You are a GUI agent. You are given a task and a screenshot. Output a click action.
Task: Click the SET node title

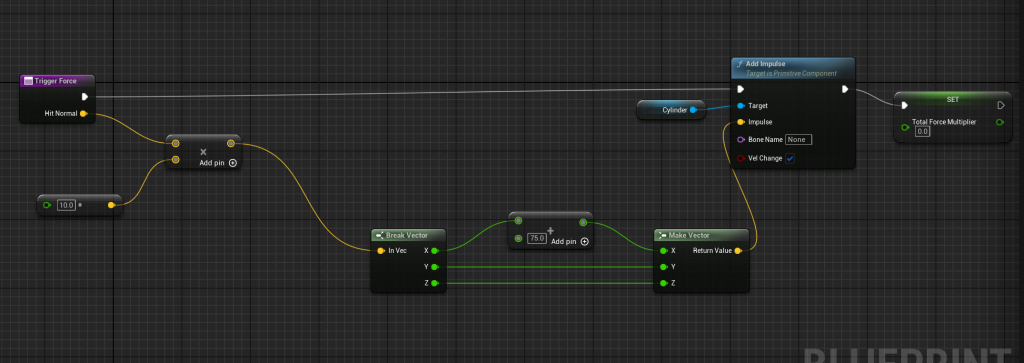[x=953, y=99]
